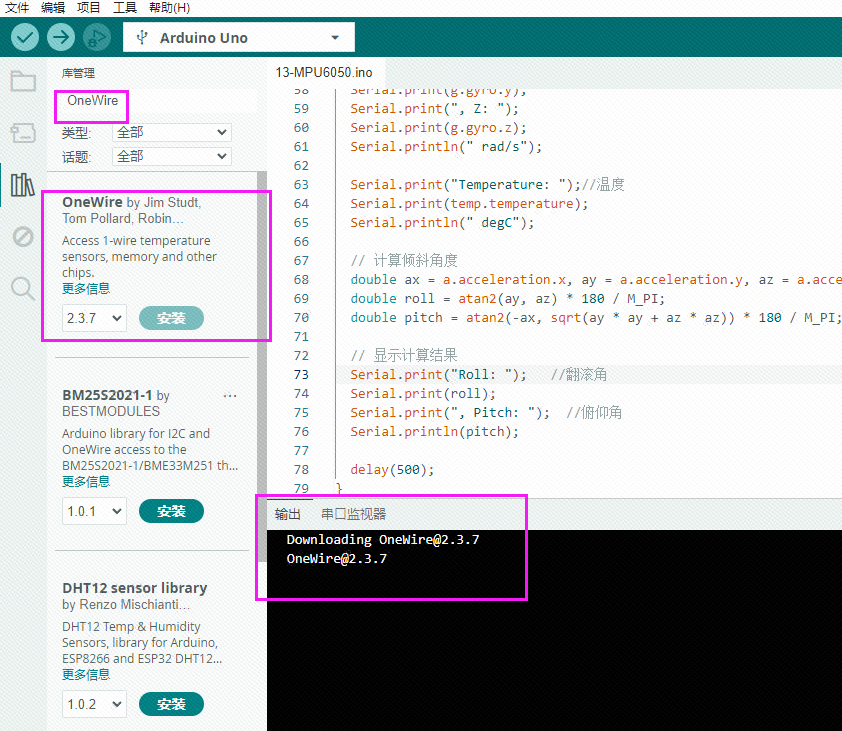Open 更多信息 link for BM25S2021-1
This screenshot has width=842, height=731.
coord(86,481)
